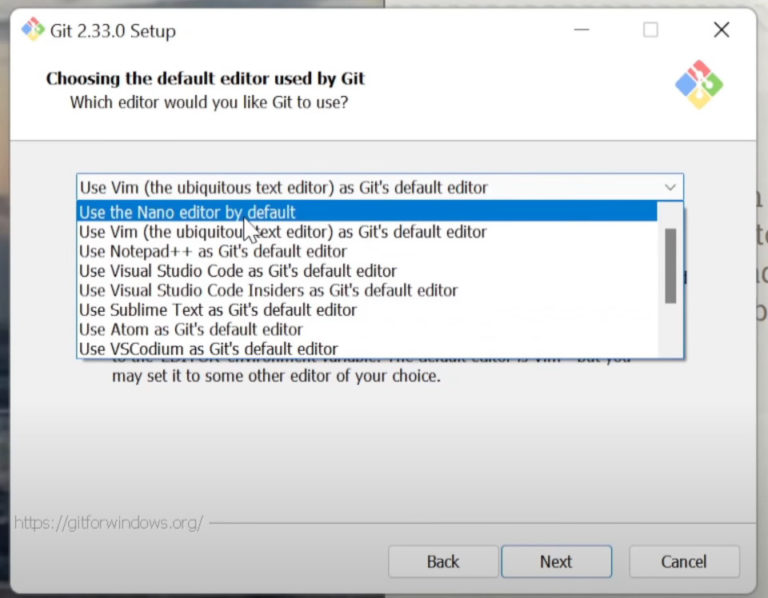Click the large Git logo in the header
This screenshot has height=598, width=768.
(699, 84)
